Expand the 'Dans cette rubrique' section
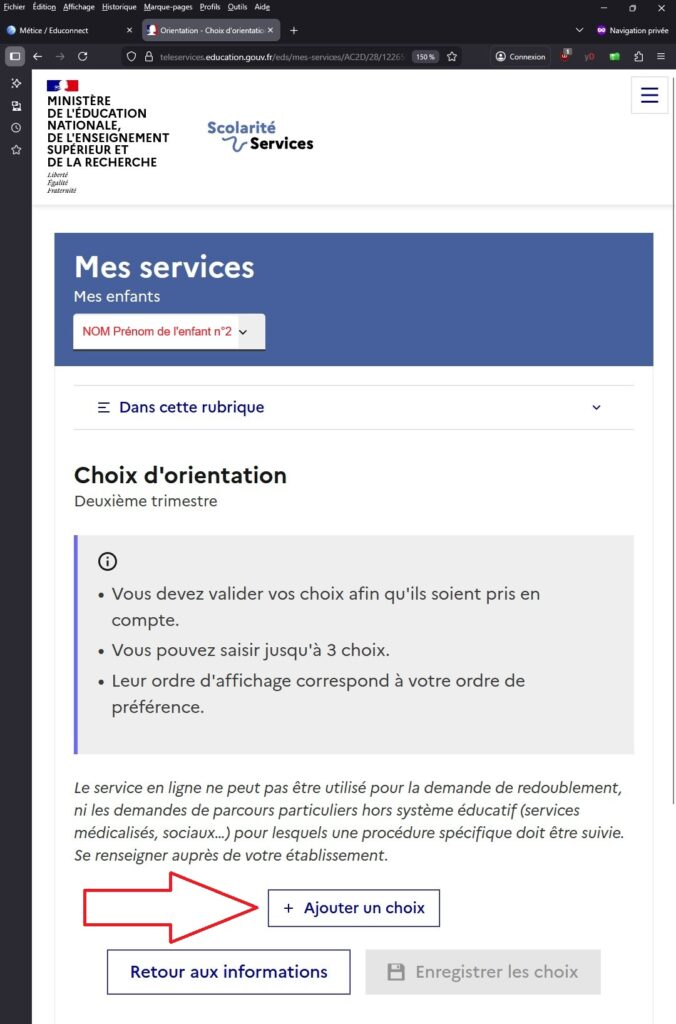 click(353, 408)
